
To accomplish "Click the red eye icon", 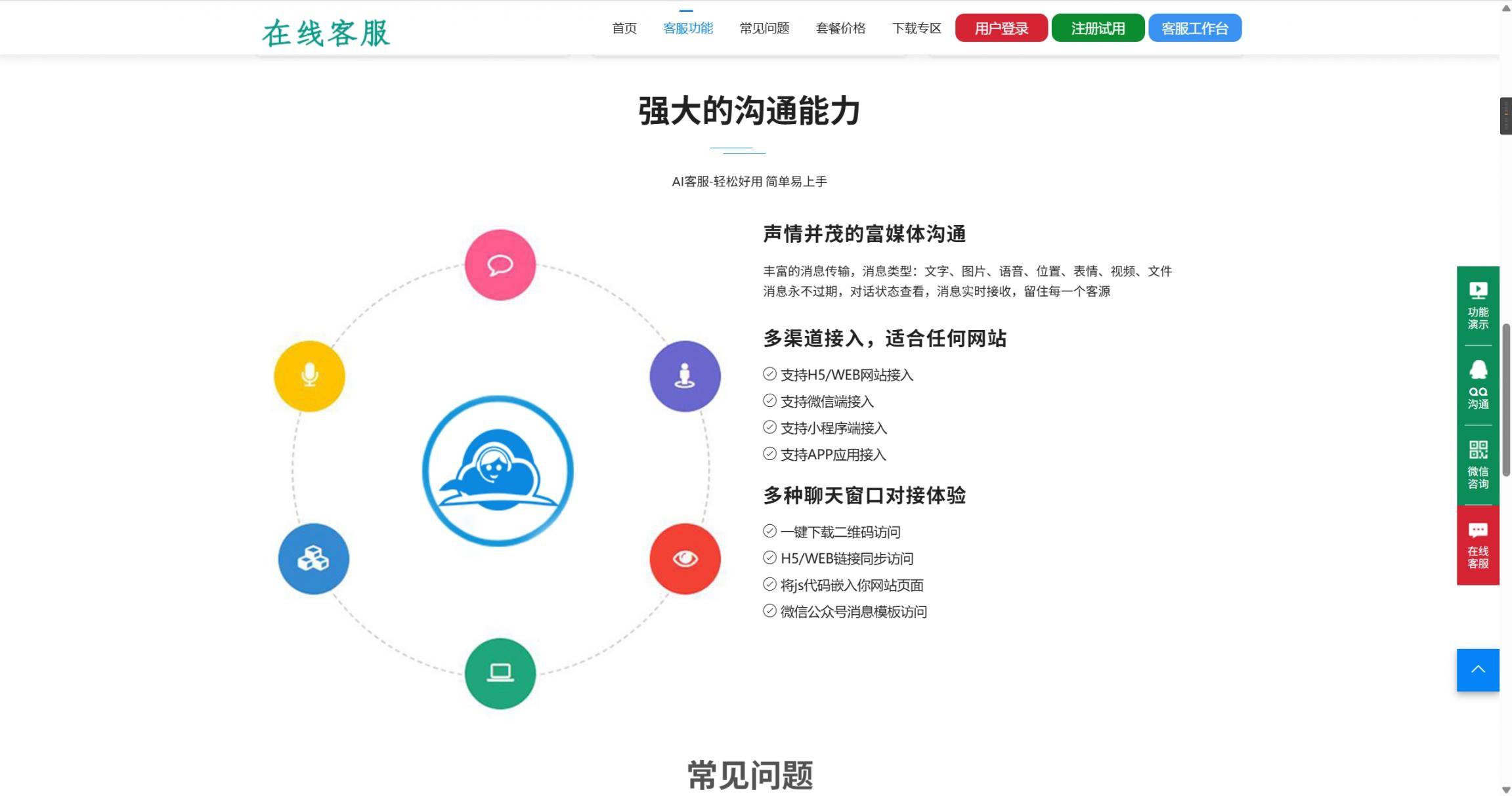I will click(685, 558).
